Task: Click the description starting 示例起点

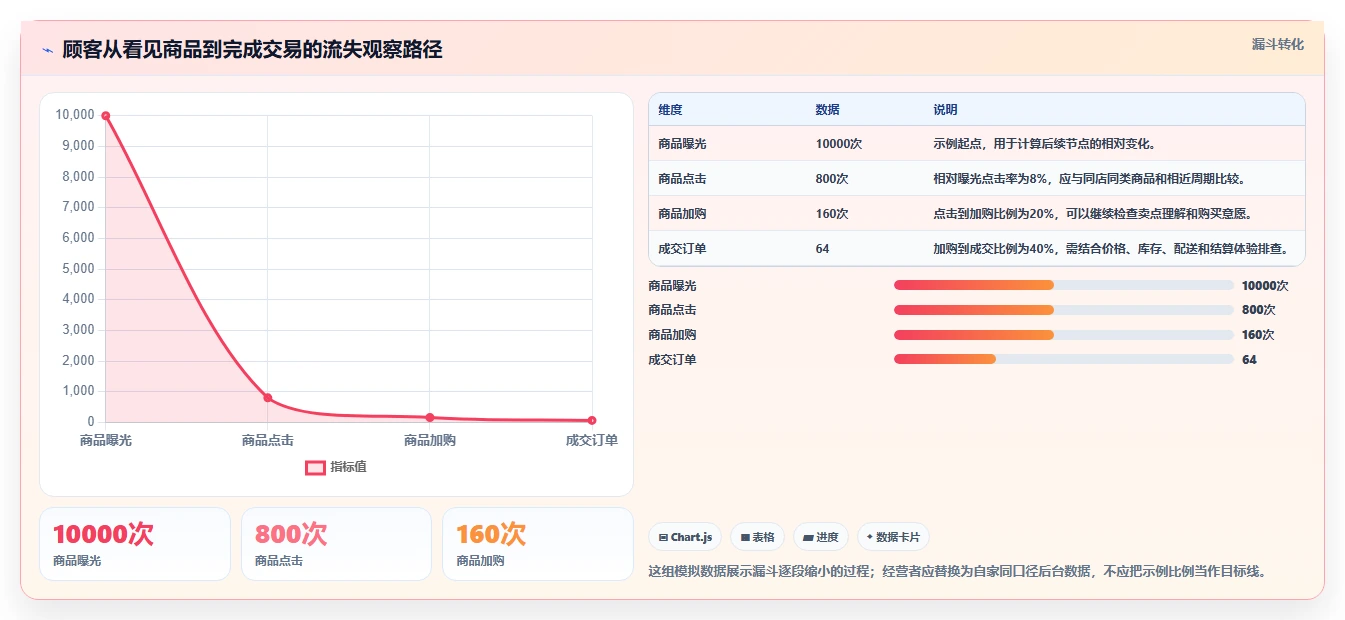Action: [1045, 144]
